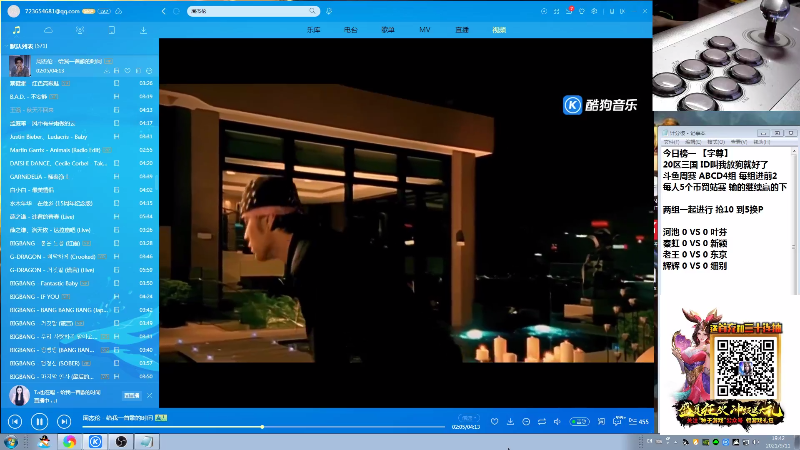Screen dimensions: 800x450
Task: Click the heart icon on the now-playing row
Action: (x=128, y=71)
